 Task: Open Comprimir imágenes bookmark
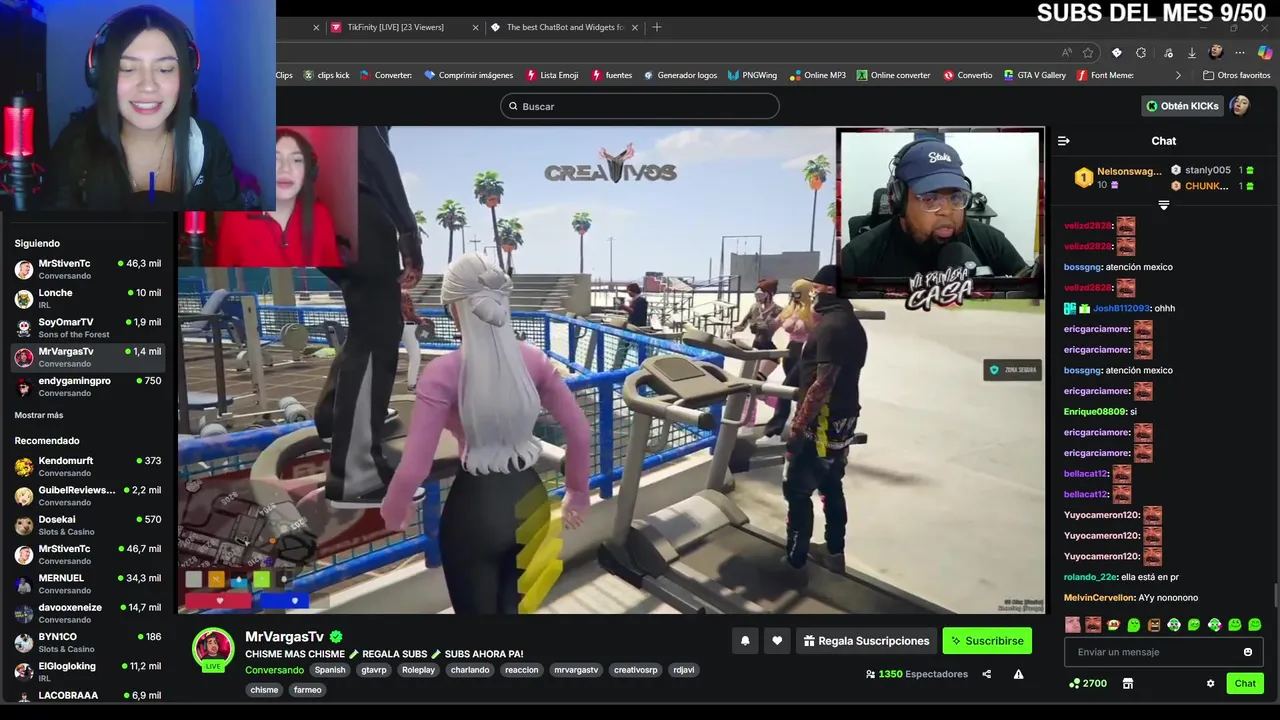[x=468, y=75]
